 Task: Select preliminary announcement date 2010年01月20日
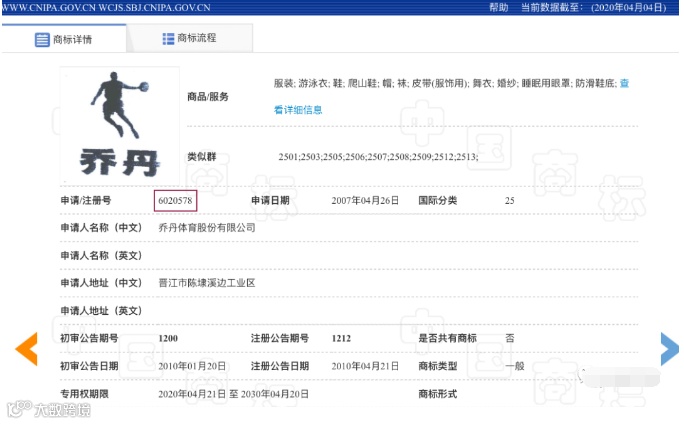click(x=192, y=366)
